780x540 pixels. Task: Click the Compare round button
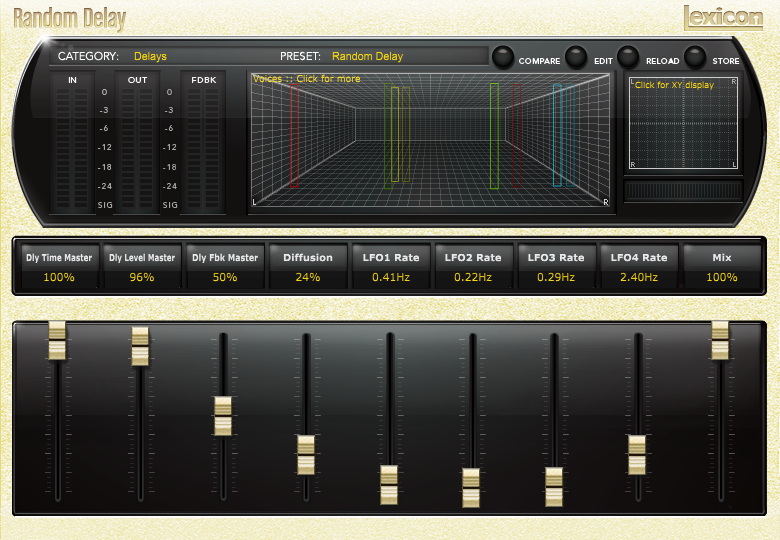click(503, 57)
